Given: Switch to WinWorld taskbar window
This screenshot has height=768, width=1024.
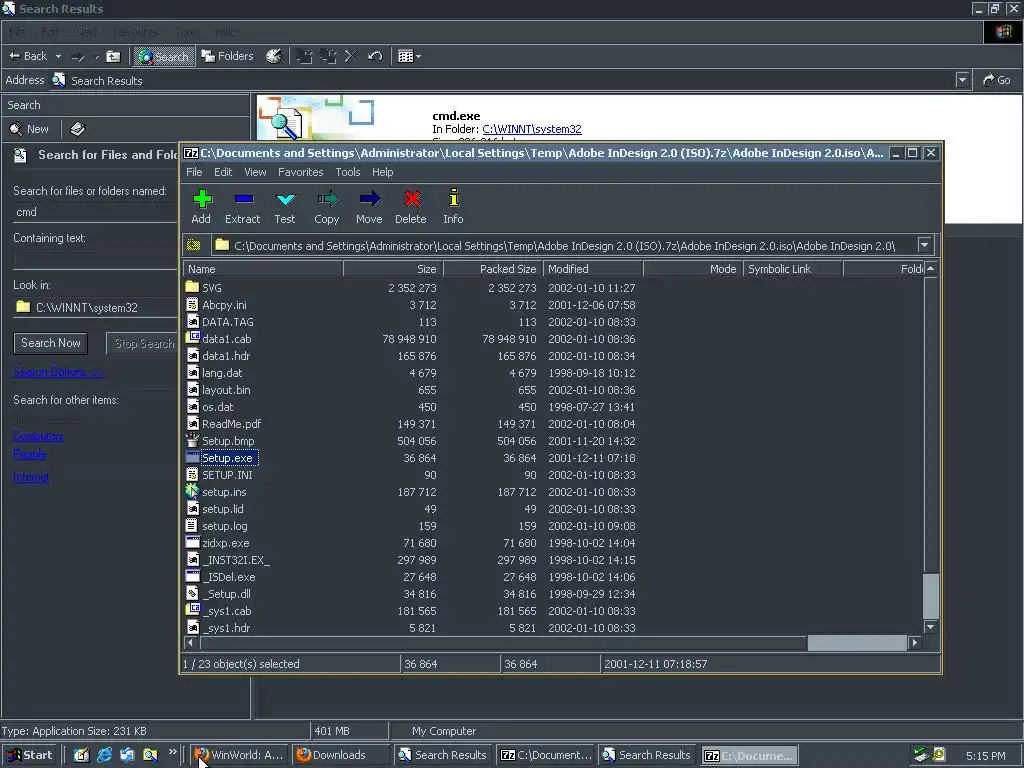Looking at the screenshot, I should click(x=239, y=756).
